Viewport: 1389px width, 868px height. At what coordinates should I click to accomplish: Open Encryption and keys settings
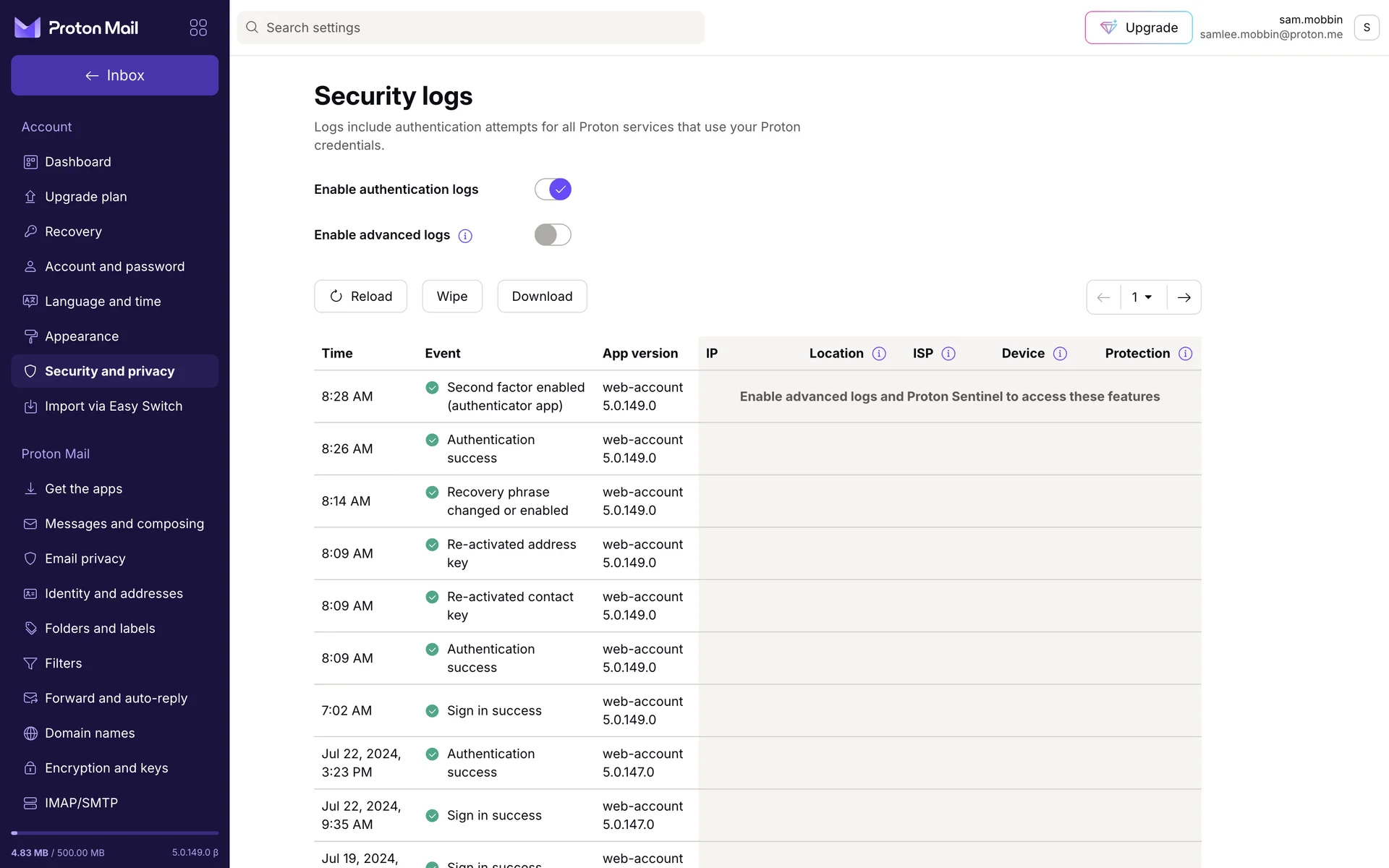(106, 768)
